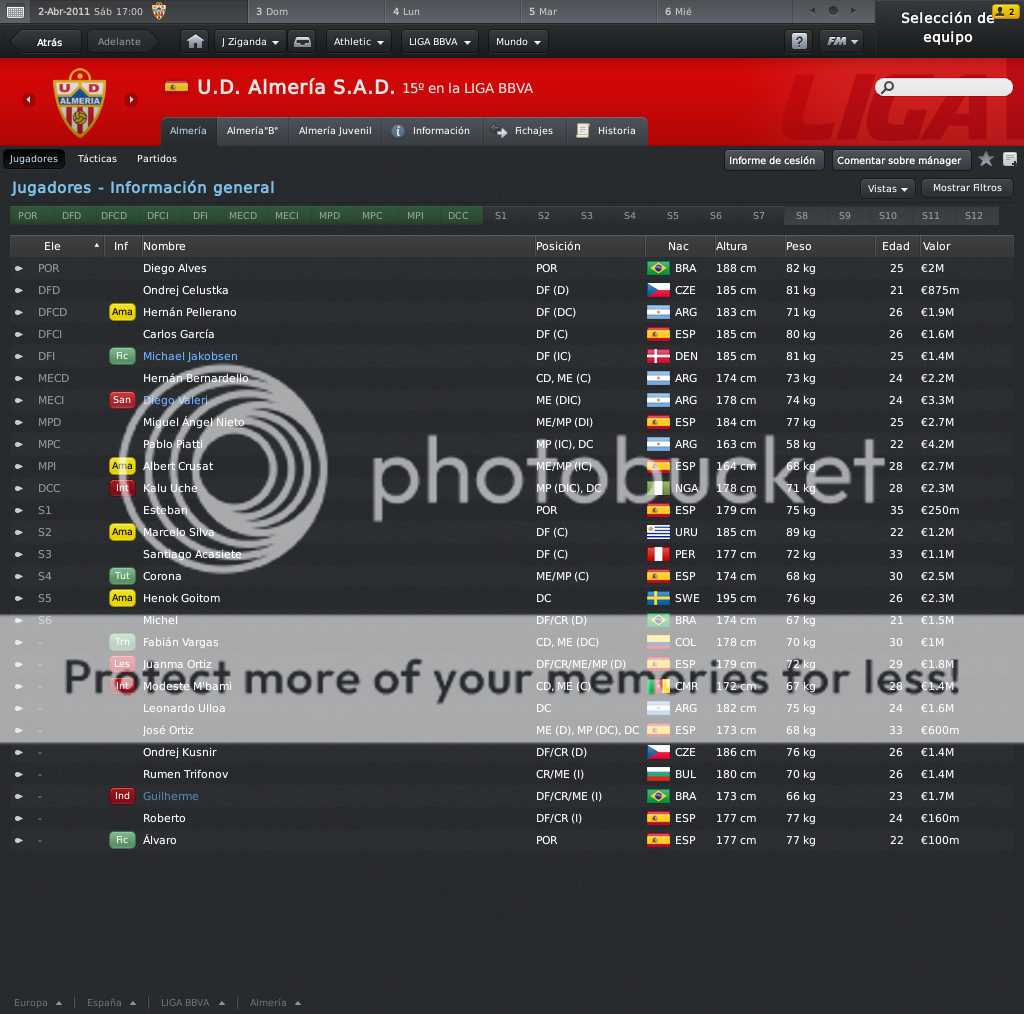Click the inbox tray icon next to J Ziganda
This screenshot has width=1024, height=1014.
(302, 42)
